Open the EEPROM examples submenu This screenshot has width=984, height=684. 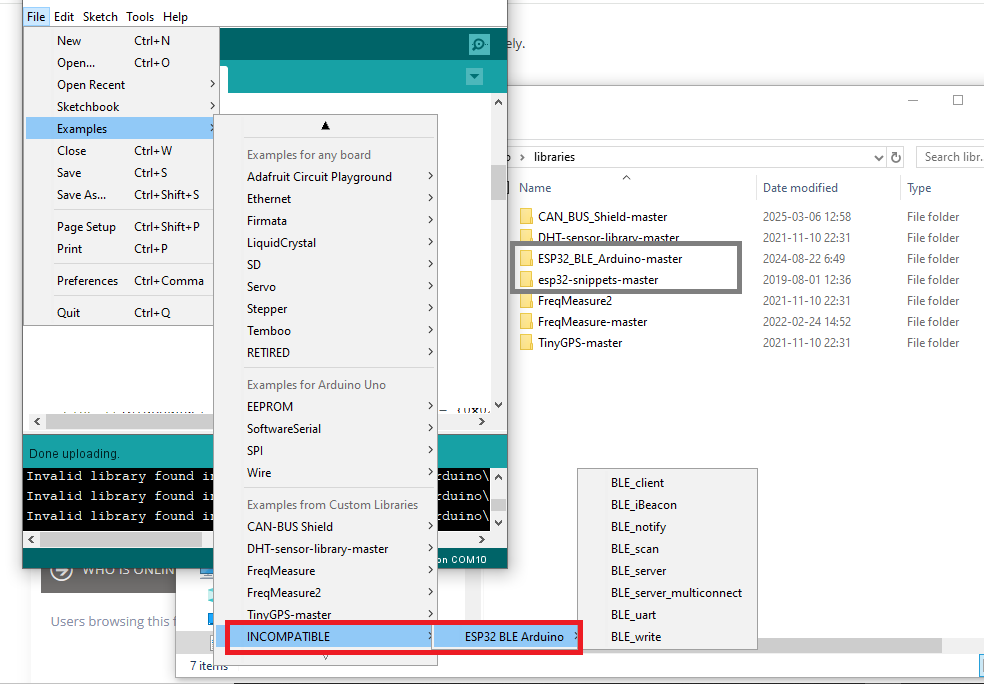pos(326,407)
